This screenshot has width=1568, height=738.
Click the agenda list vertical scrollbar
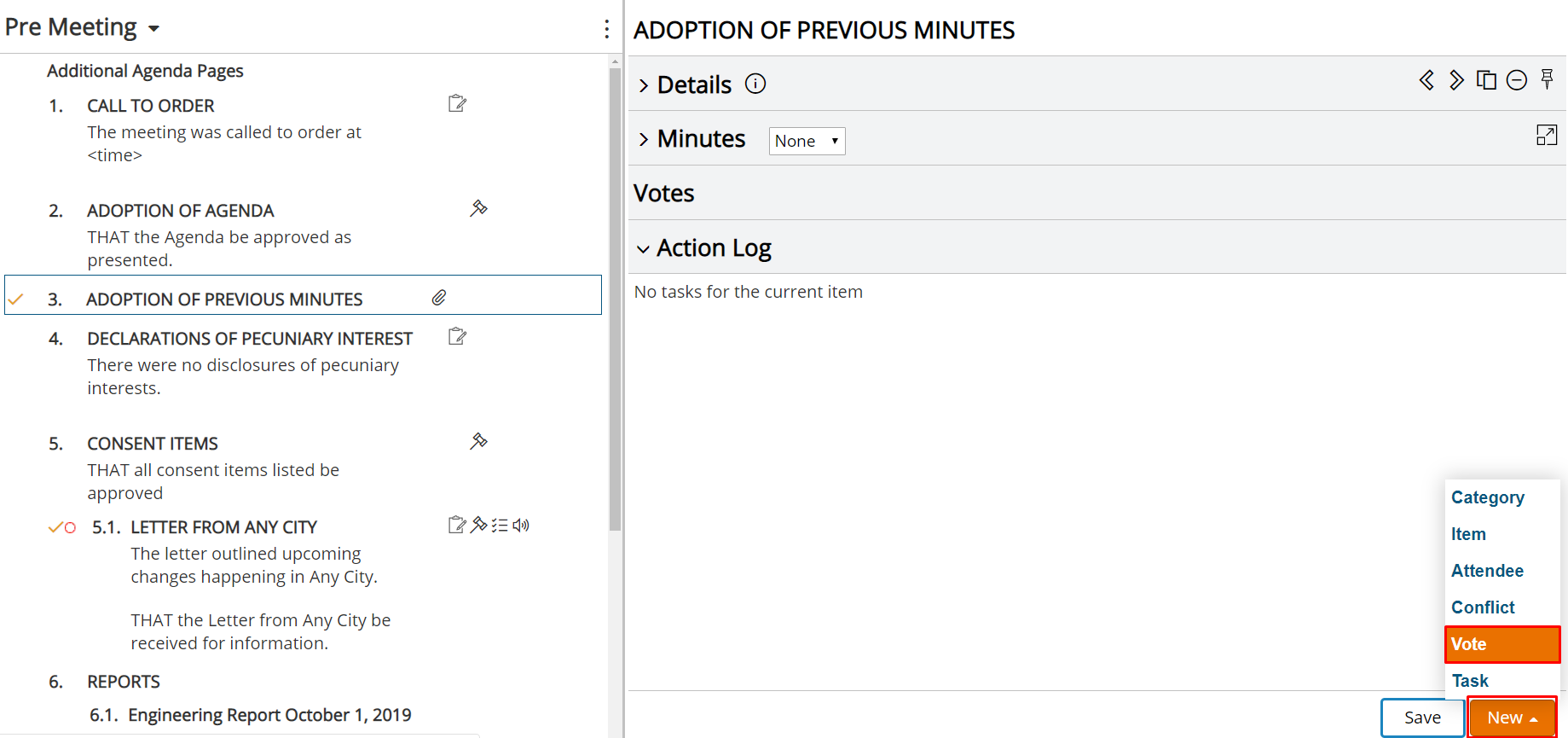pos(615,299)
